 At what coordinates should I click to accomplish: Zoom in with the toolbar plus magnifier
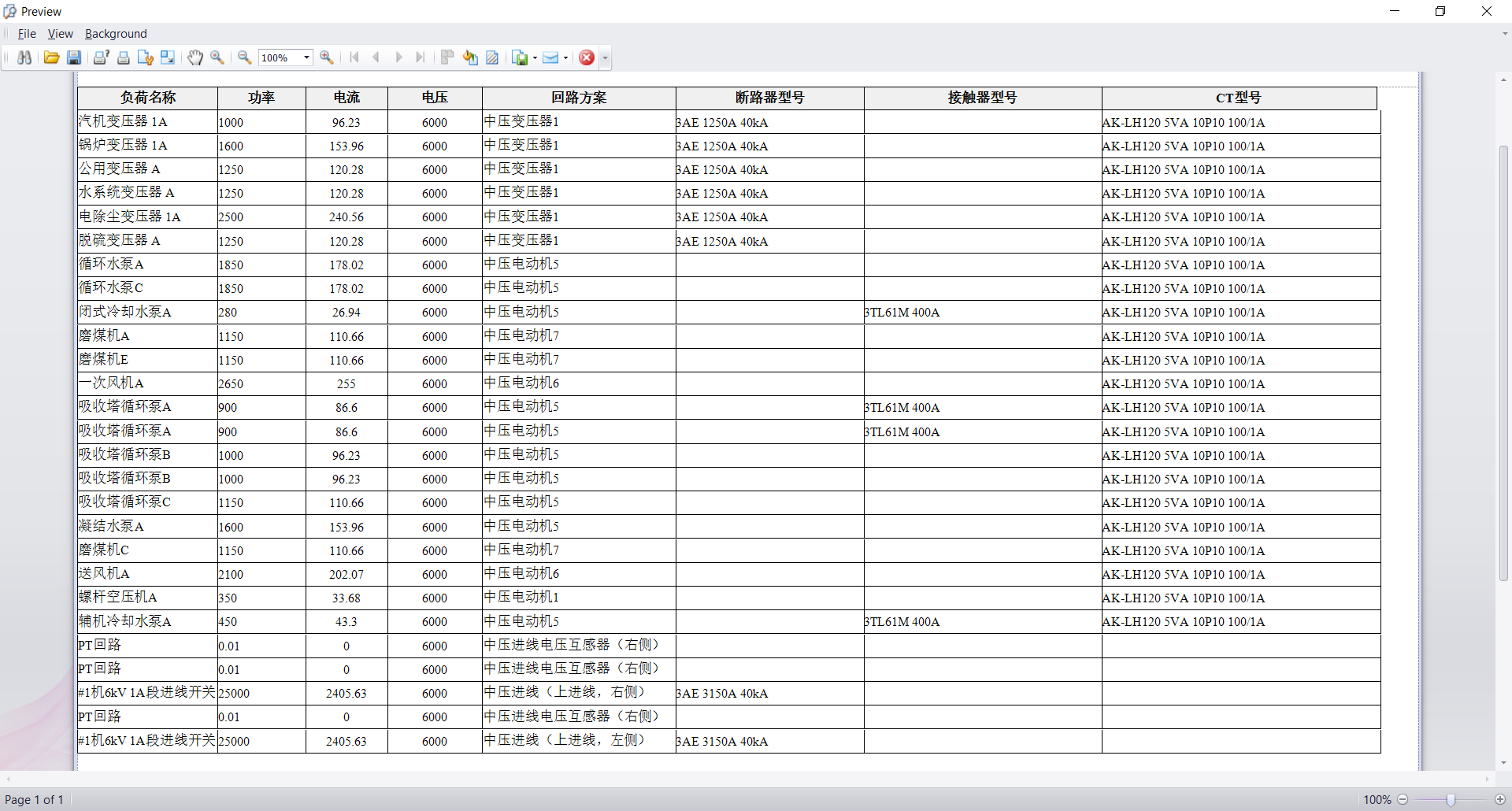point(327,57)
